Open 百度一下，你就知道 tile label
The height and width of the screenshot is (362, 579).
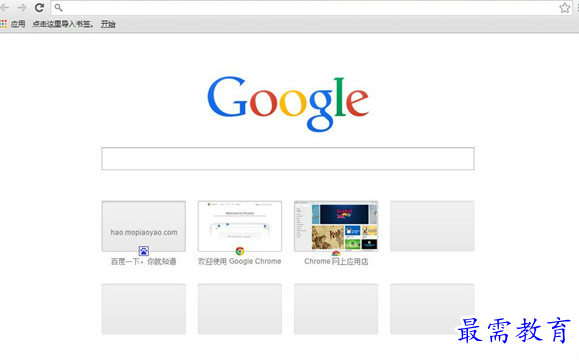[144, 262]
